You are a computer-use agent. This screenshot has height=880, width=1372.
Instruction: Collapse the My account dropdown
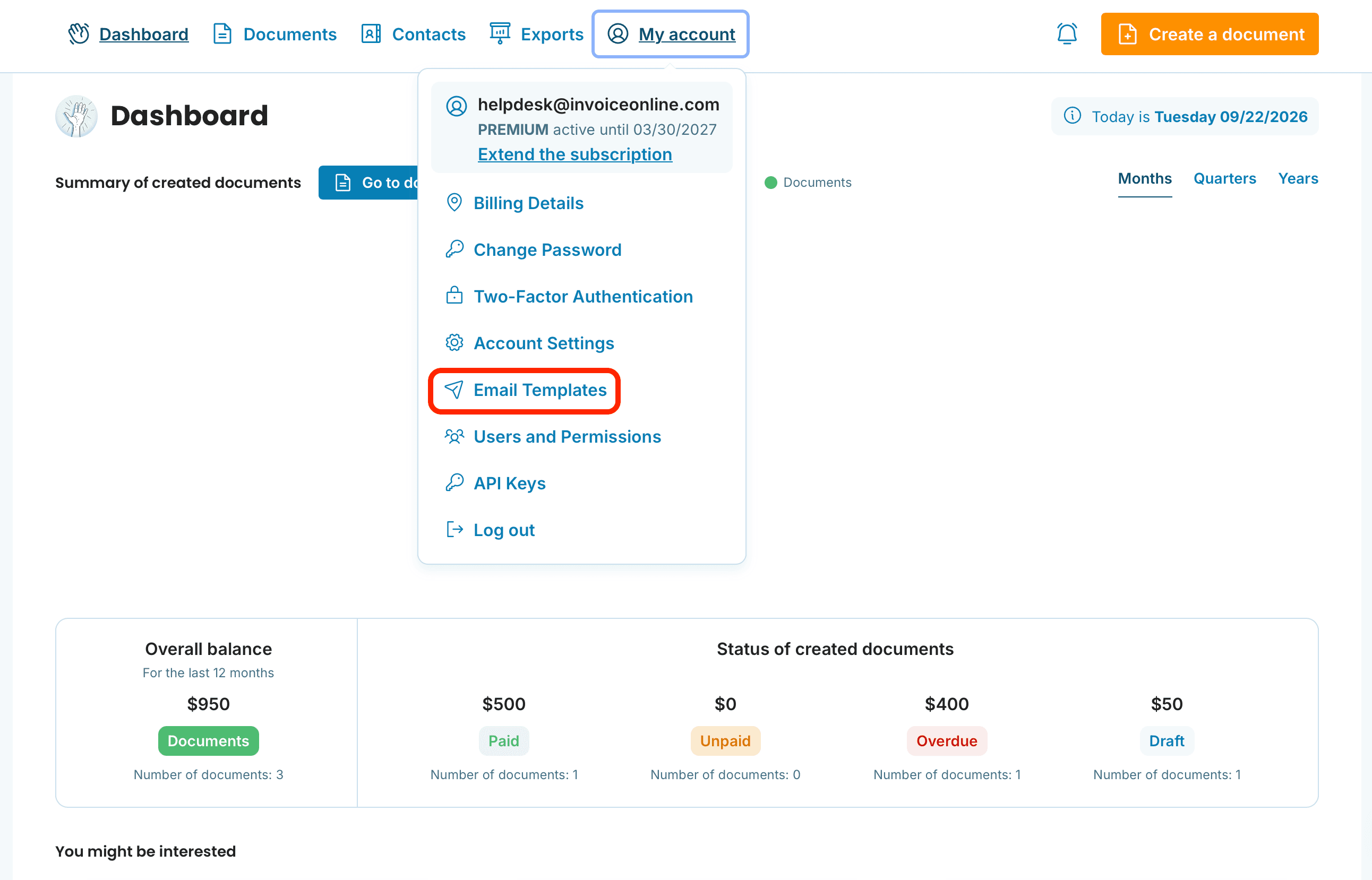(x=670, y=34)
